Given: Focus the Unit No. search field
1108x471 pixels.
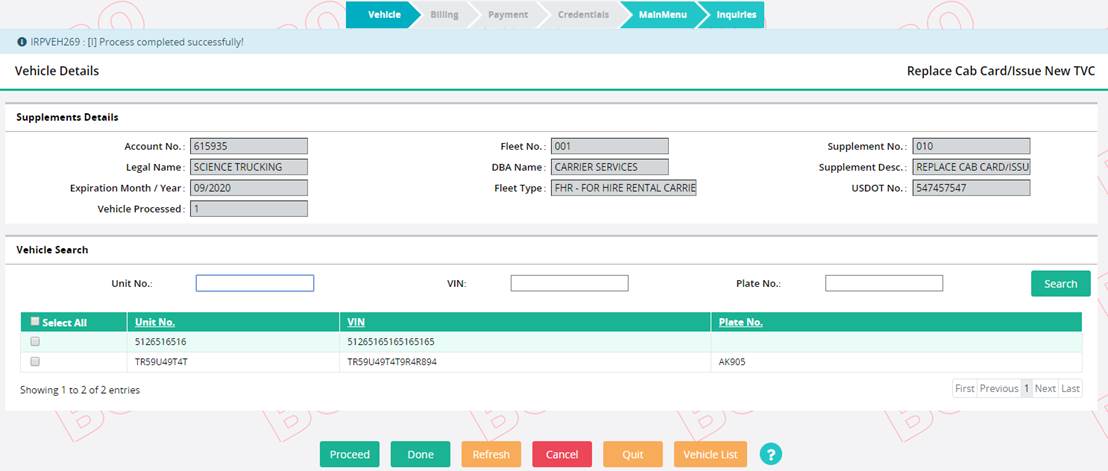Looking at the screenshot, I should point(255,283).
